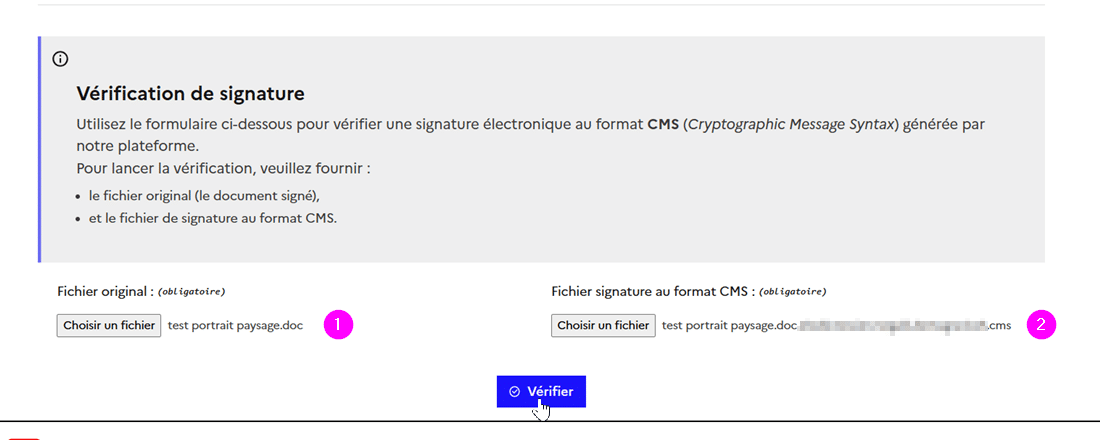Click the .cms extension of the signature file name

[x=1000, y=325]
